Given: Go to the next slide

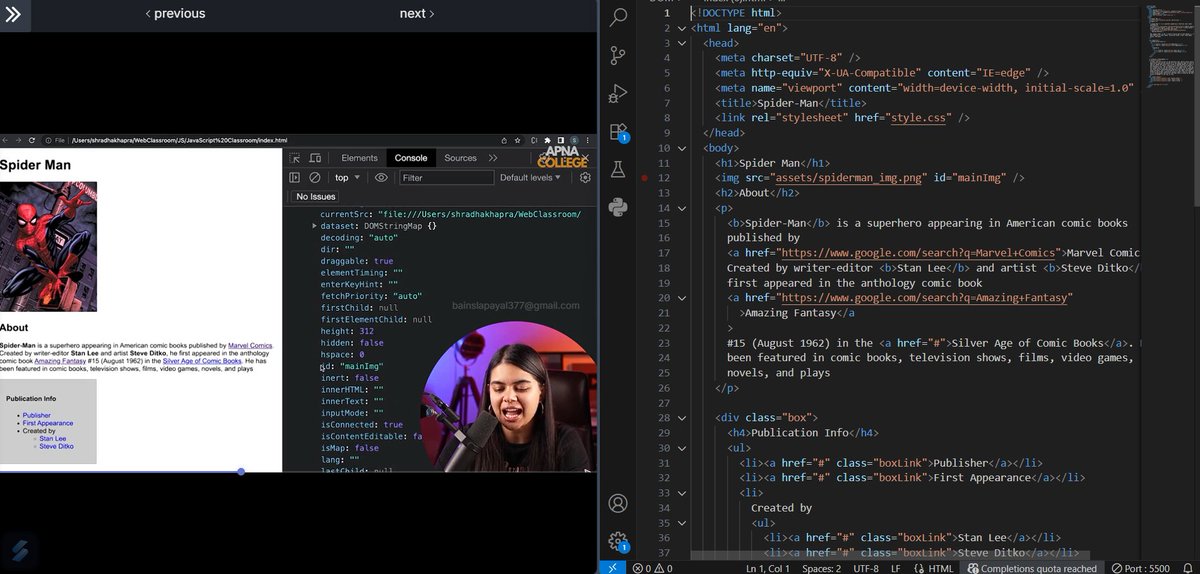Looking at the screenshot, I should point(417,13).
